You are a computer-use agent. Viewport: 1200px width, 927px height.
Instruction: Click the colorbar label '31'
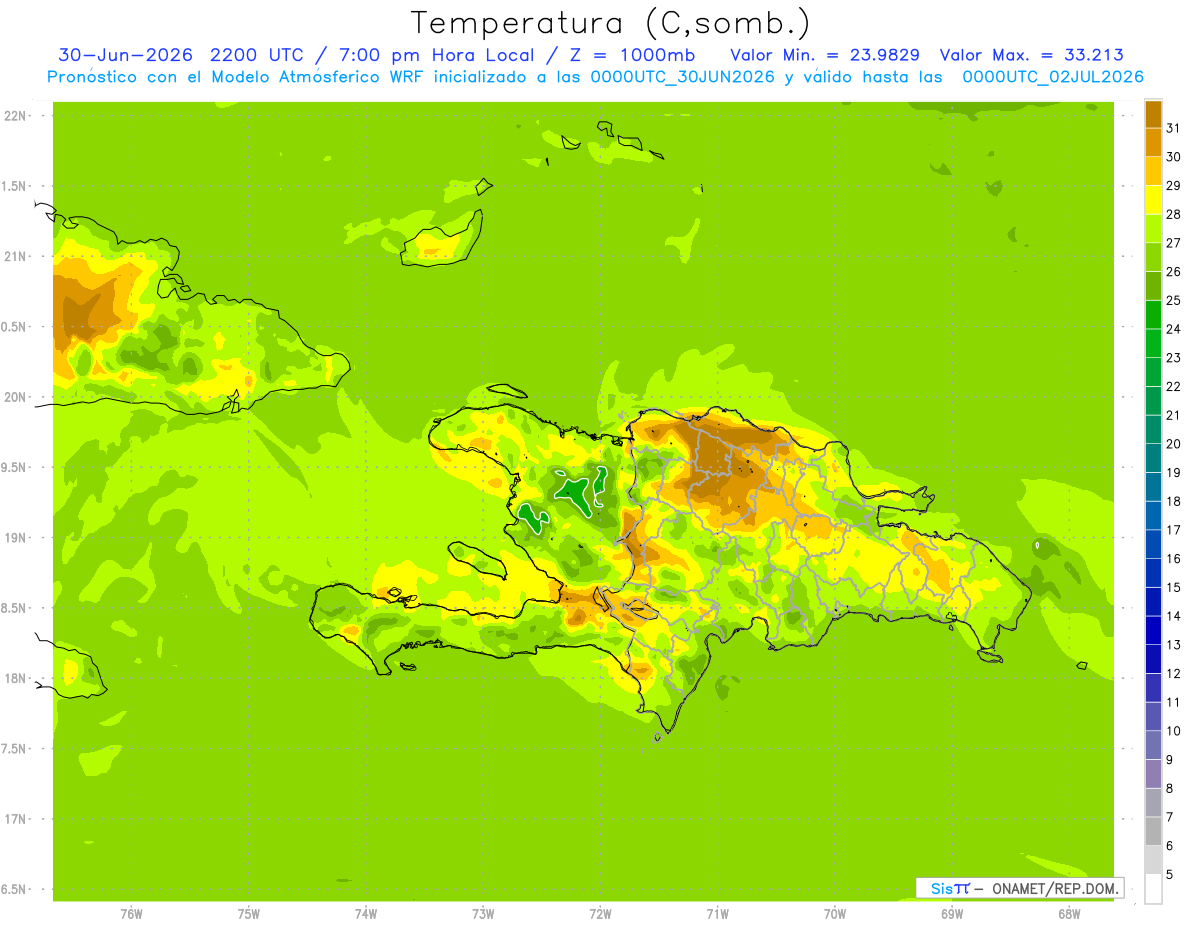(x=1174, y=128)
